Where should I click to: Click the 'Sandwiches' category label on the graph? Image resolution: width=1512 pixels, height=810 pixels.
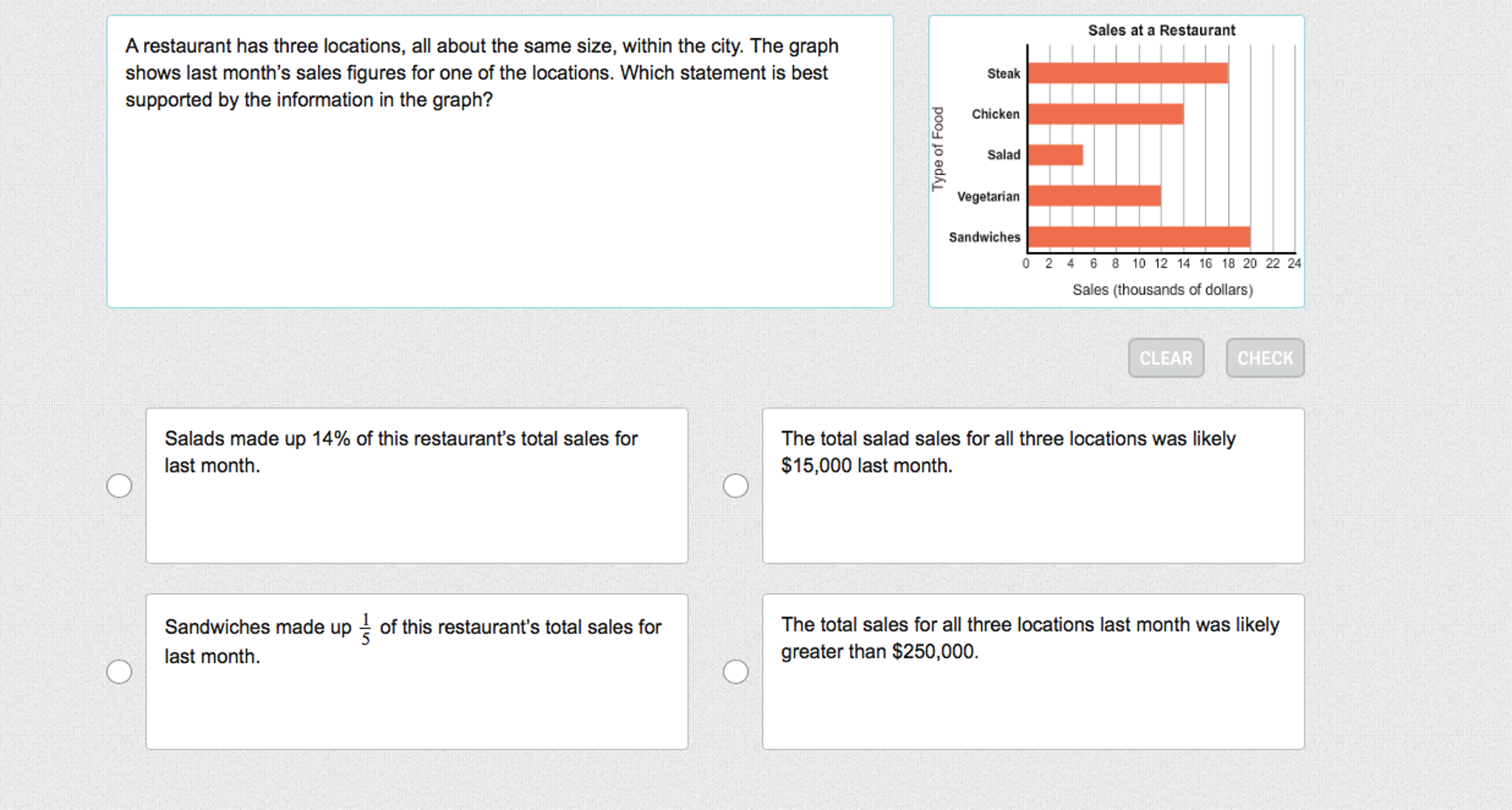click(984, 237)
